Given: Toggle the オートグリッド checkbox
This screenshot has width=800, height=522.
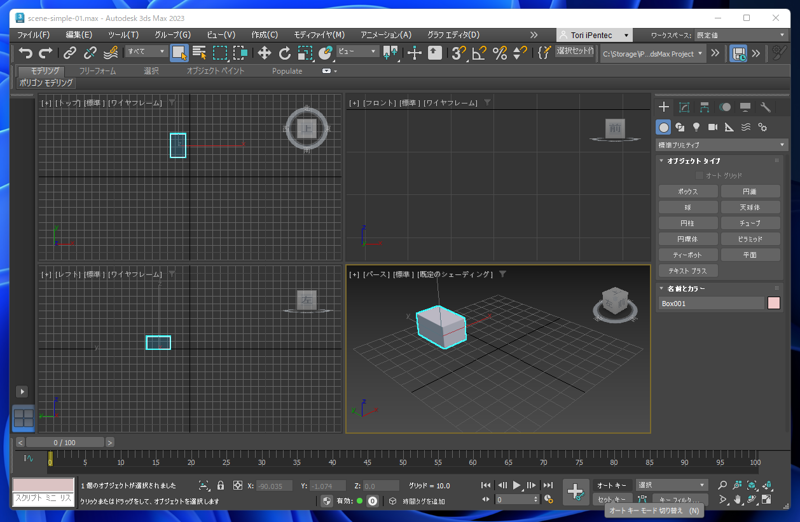Looking at the screenshot, I should point(699,175).
